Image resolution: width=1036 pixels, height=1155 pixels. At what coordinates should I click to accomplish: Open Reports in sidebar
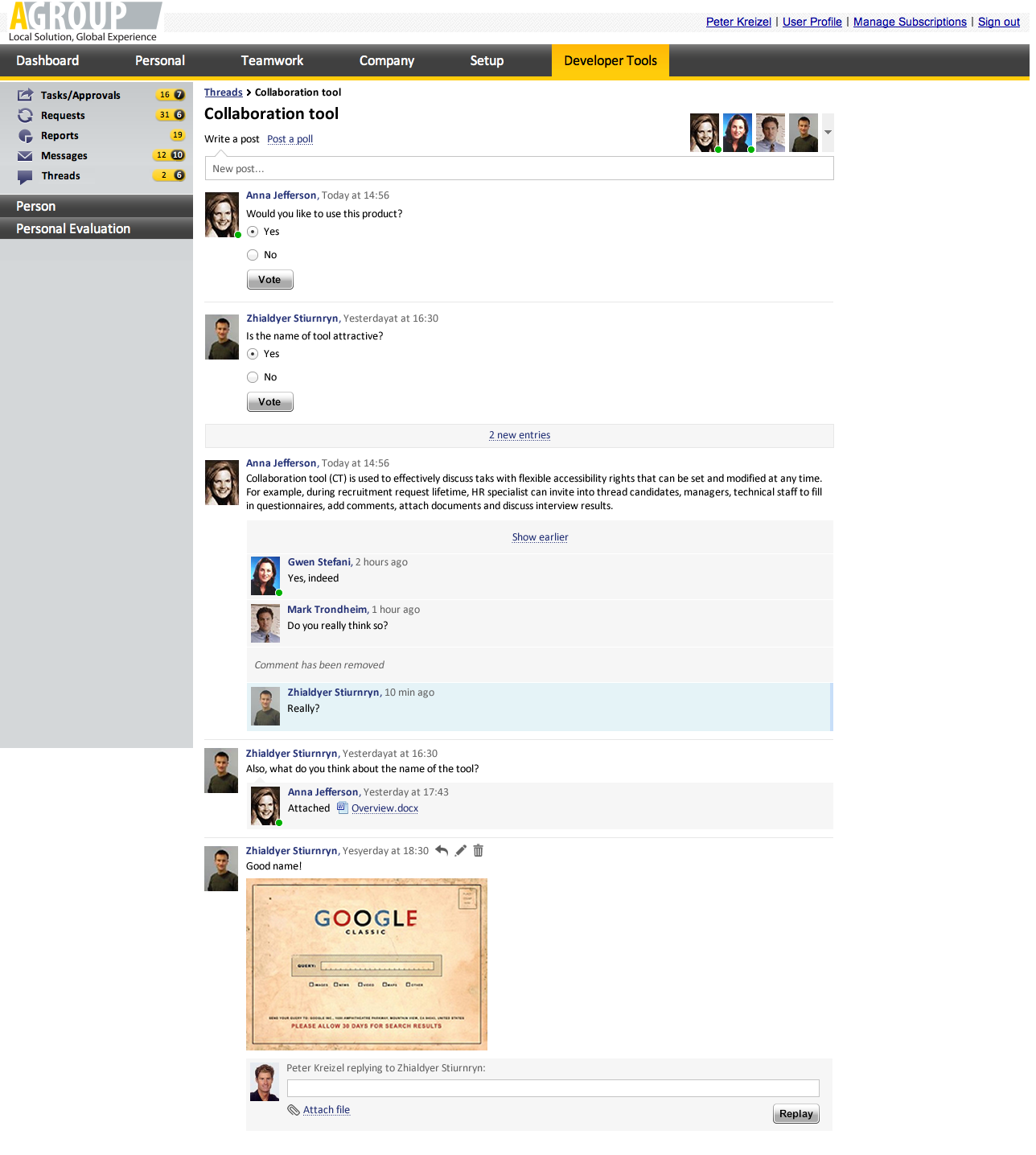(x=60, y=135)
